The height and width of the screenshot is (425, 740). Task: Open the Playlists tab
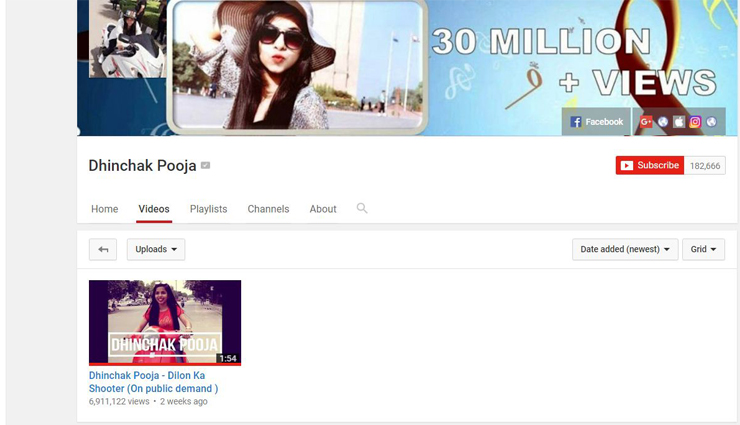(x=209, y=209)
